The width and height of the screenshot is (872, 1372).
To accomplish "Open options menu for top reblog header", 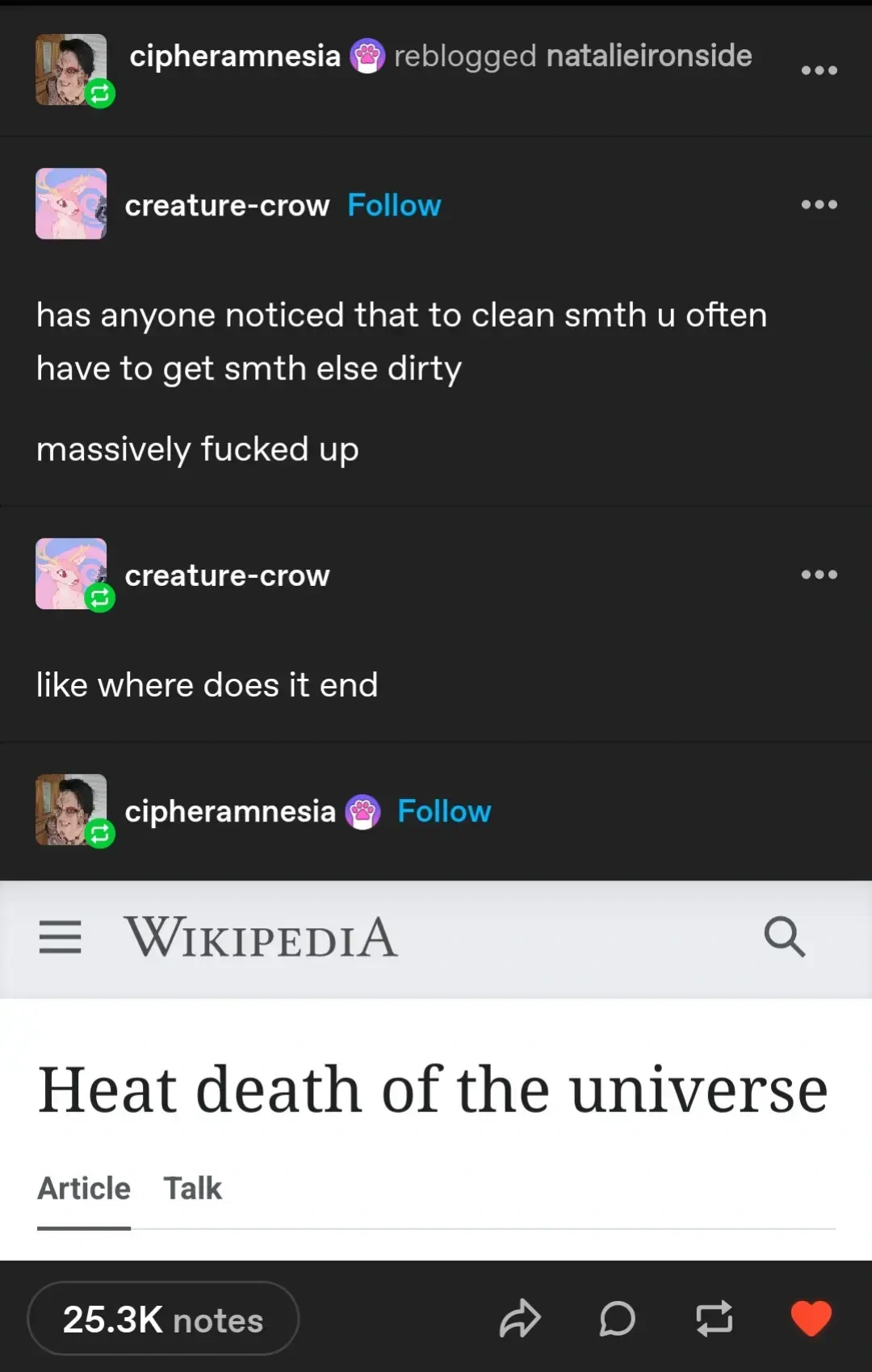I will coord(819,70).
